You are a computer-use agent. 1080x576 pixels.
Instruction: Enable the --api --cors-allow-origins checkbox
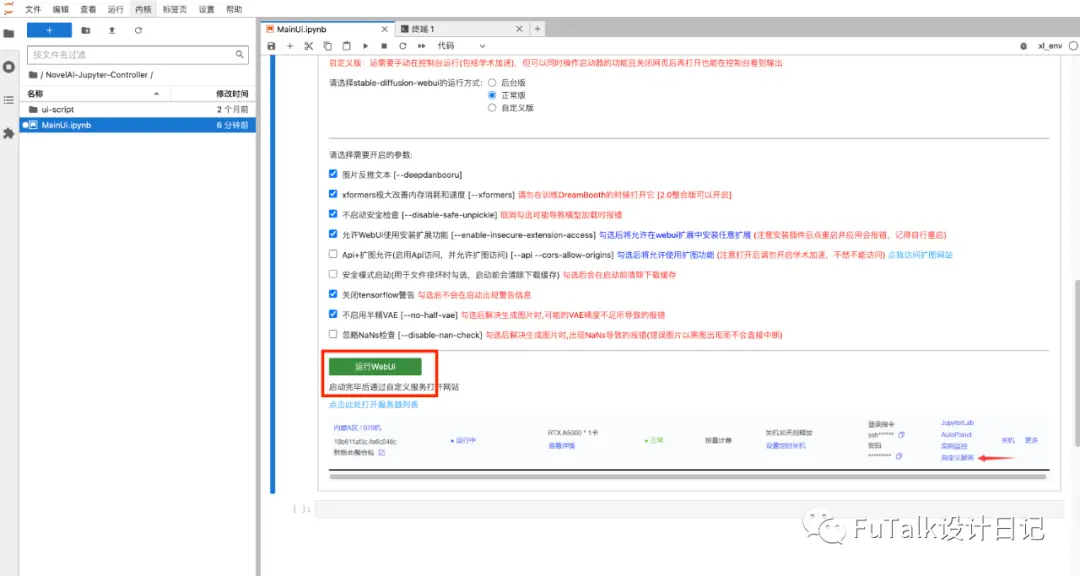pos(333,254)
